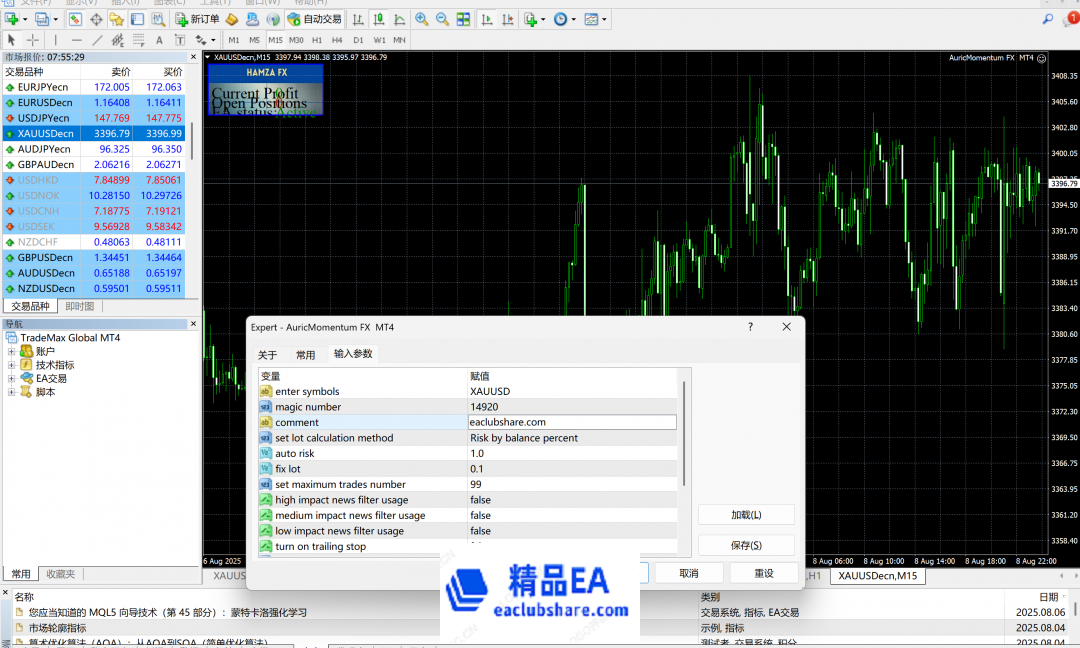Switch the chart to bar chart type
This screenshot has height=648, width=1080.
358,19
